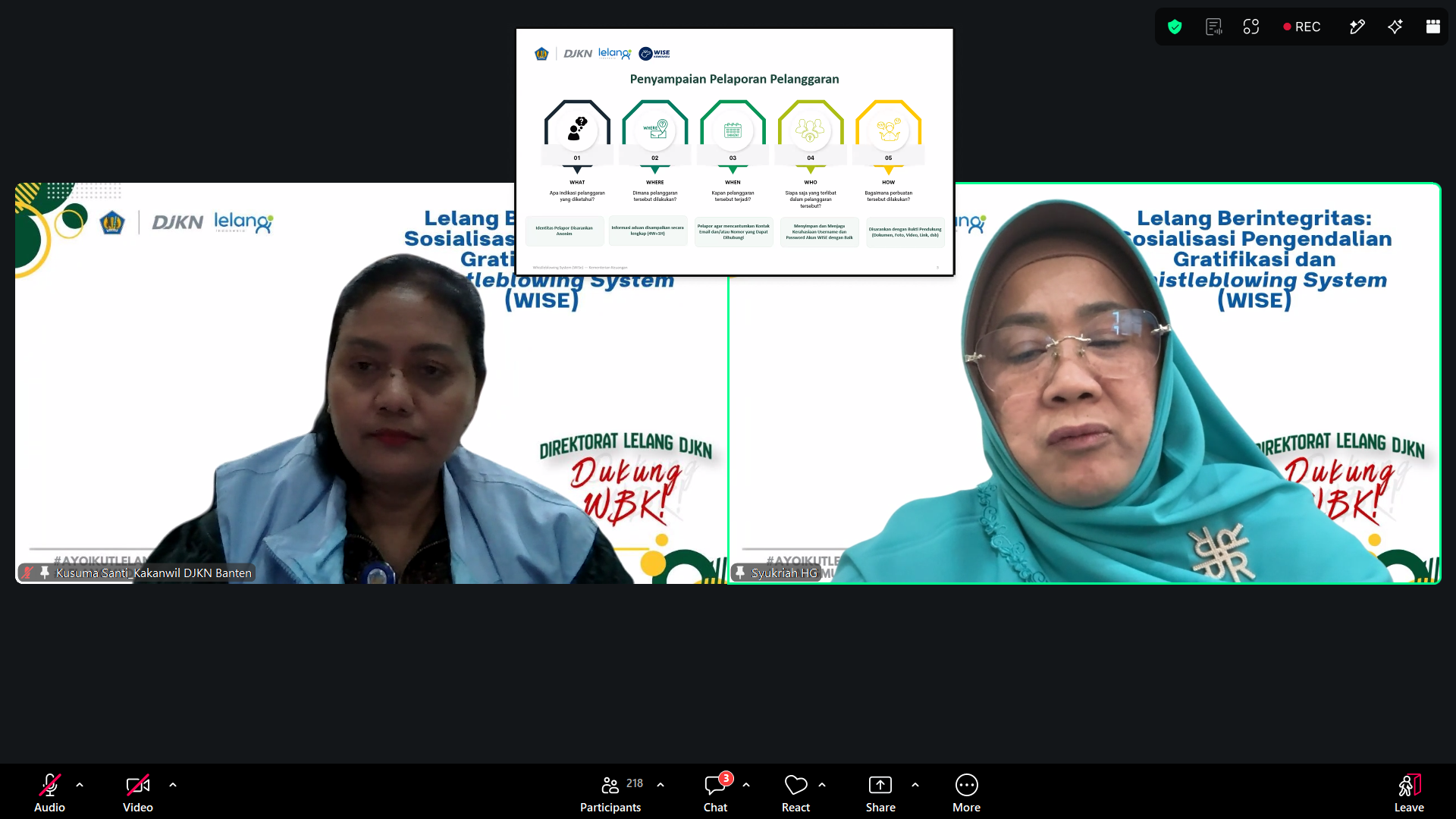This screenshot has height=819, width=1456.
Task: Expand chat options chevron
Action: tap(746, 785)
